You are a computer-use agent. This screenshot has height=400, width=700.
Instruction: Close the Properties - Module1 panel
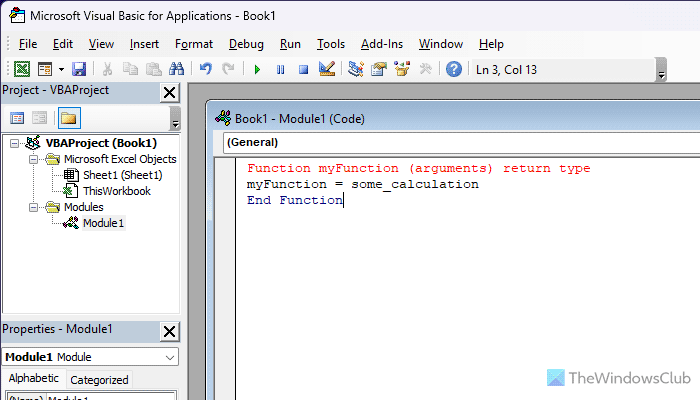(x=170, y=332)
